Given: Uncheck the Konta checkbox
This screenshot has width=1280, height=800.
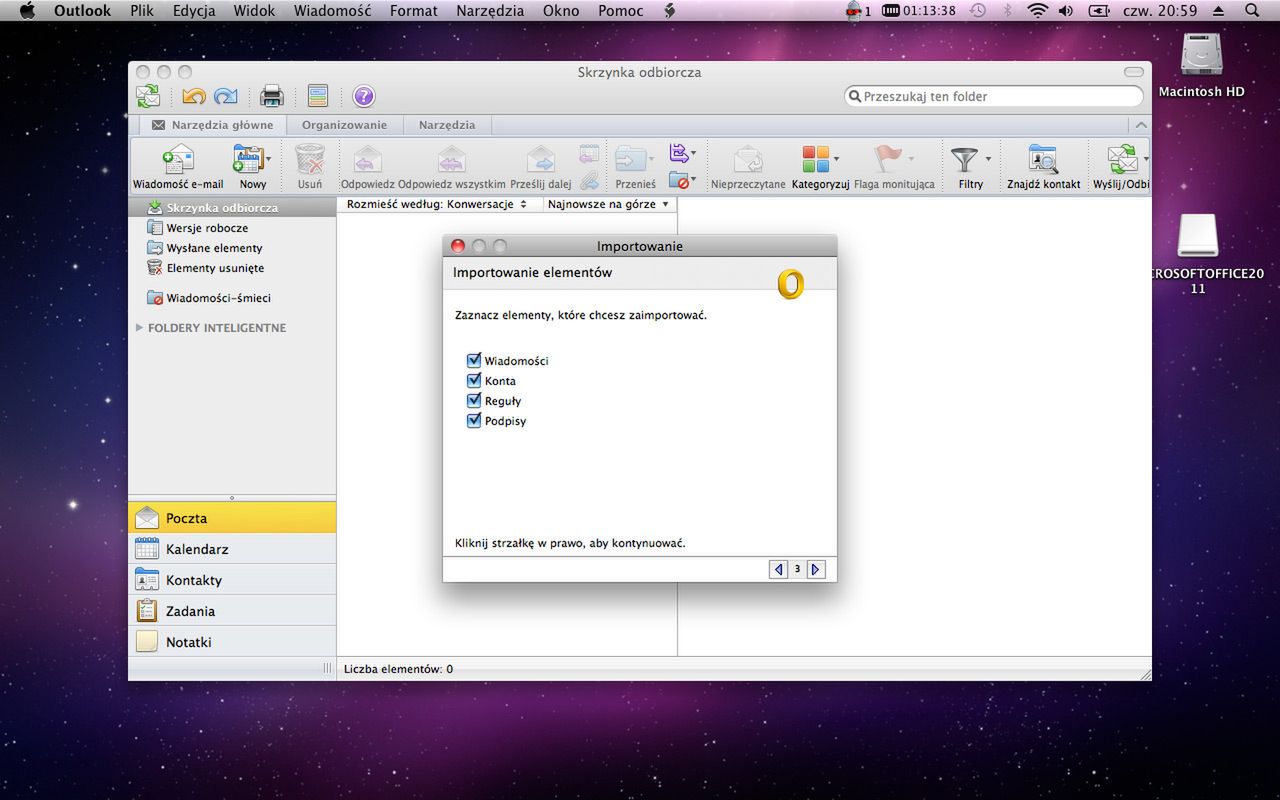Looking at the screenshot, I should (x=474, y=381).
